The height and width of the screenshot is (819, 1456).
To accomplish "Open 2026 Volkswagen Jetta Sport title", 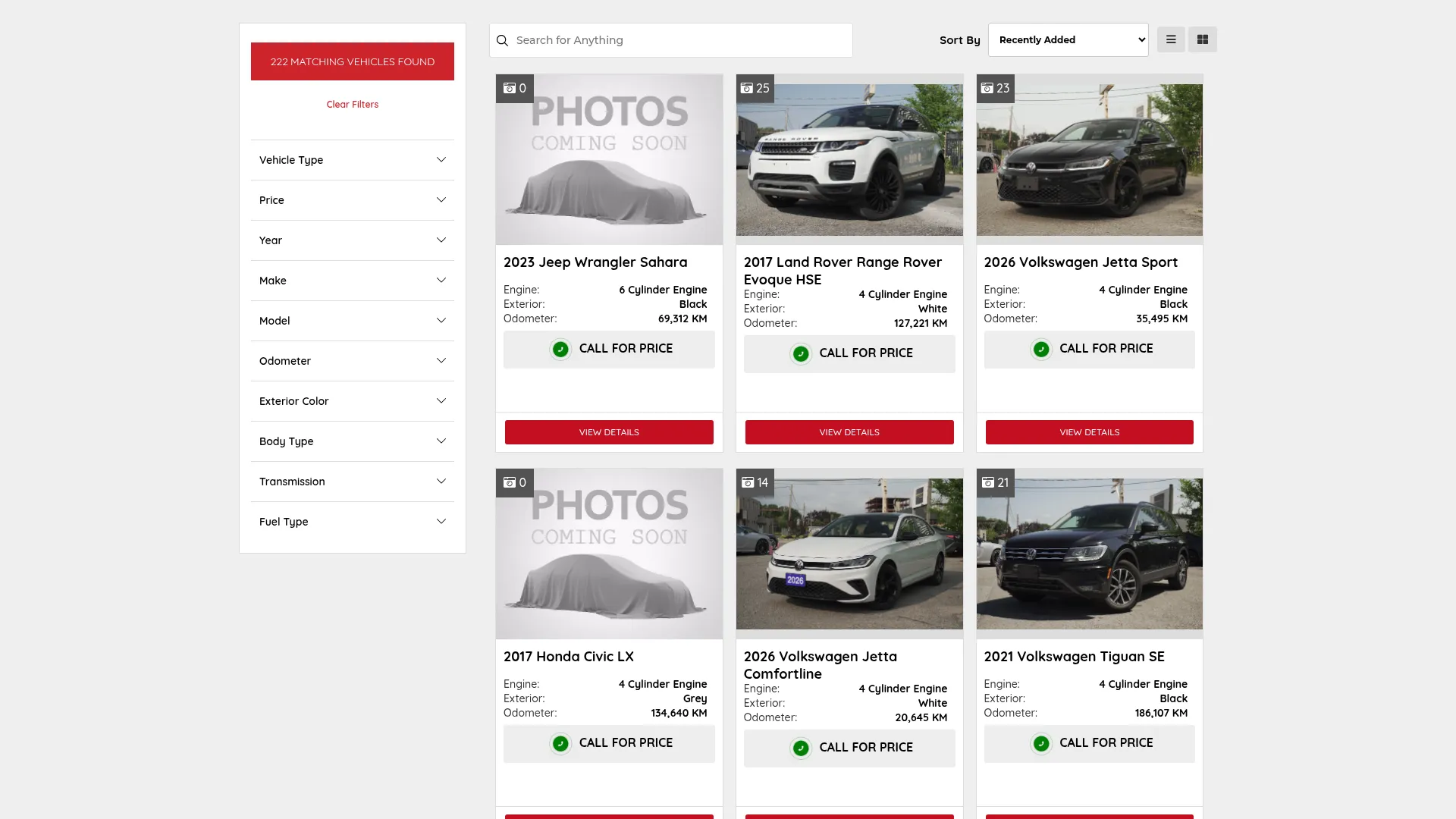I will 1081,262.
